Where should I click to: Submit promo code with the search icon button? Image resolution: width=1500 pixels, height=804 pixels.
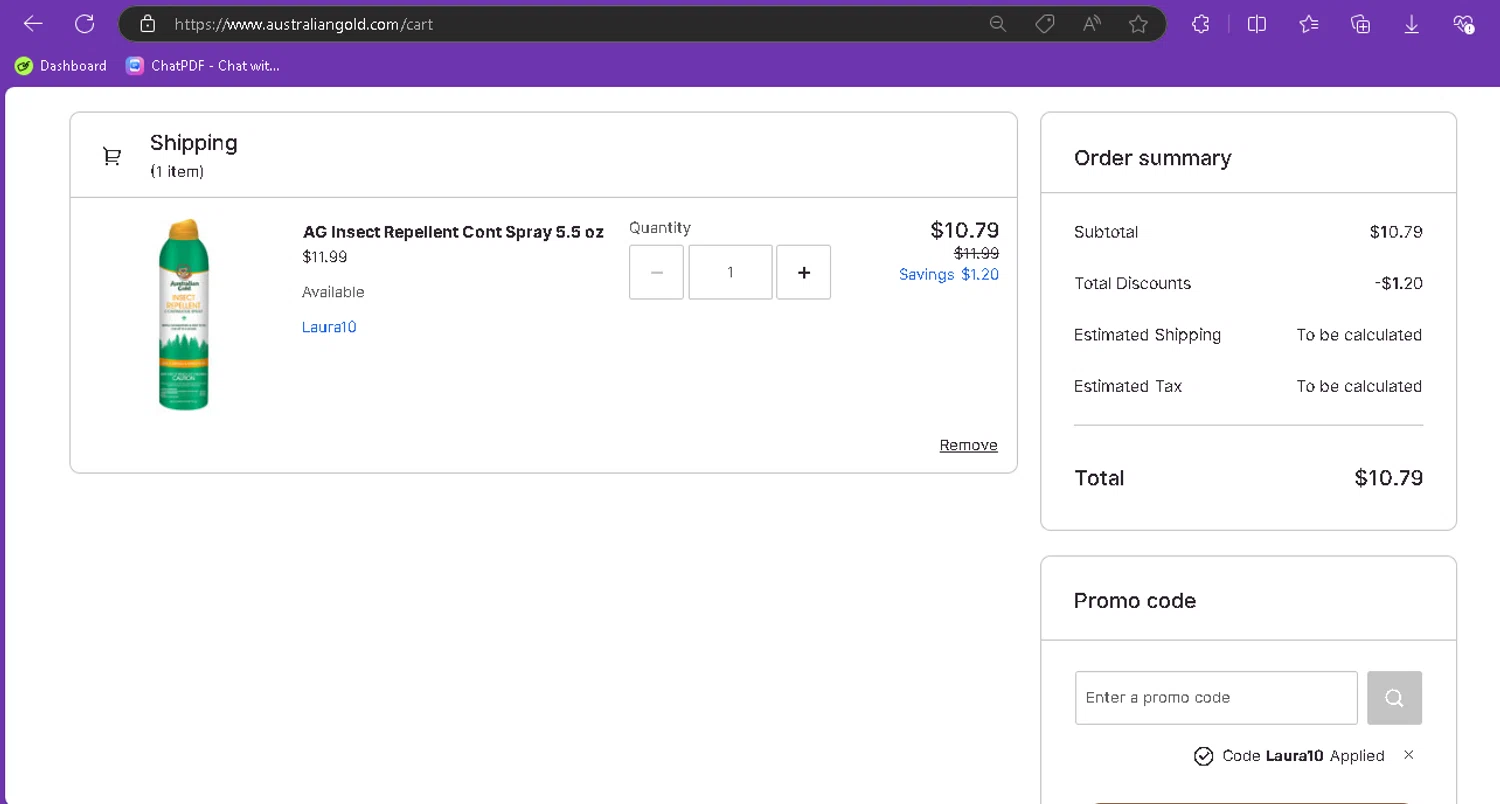pos(1394,698)
